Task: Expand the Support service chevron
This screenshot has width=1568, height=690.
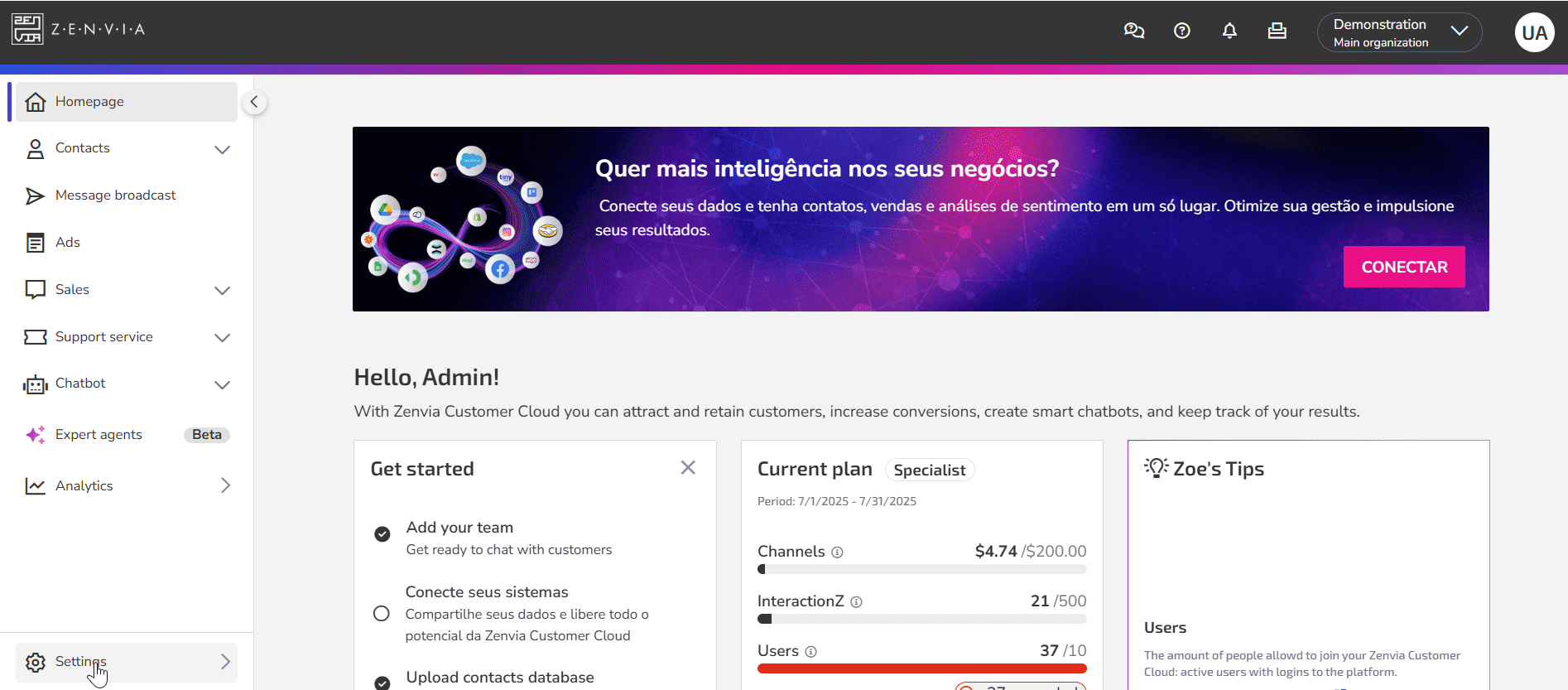Action: (222, 338)
